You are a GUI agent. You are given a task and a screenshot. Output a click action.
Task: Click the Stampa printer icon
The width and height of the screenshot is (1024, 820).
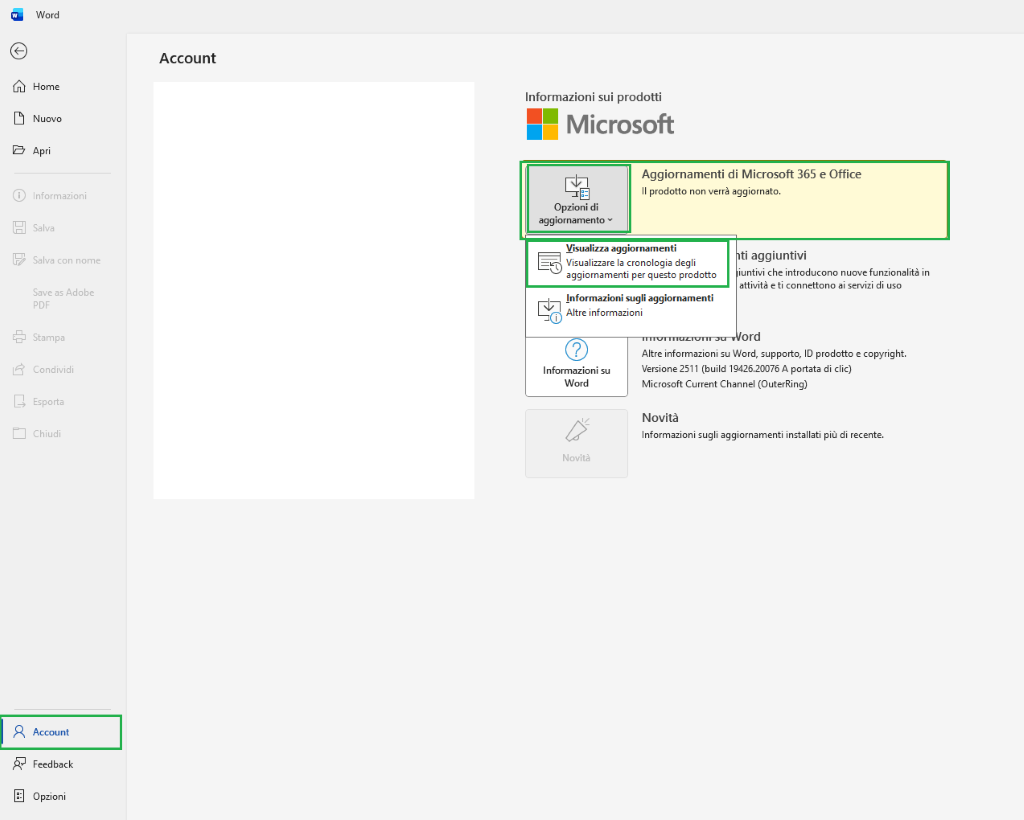tap(20, 337)
